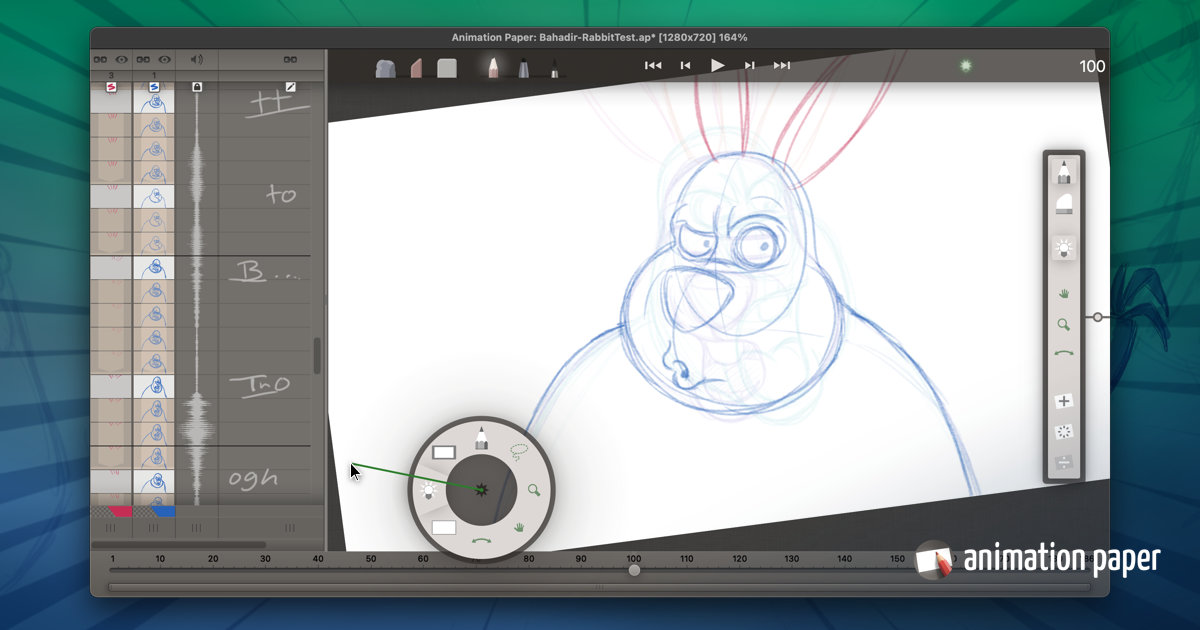This screenshot has width=1200, height=630.
Task: Click the edit notes pencil icon above the notes column
Action: tap(291, 87)
